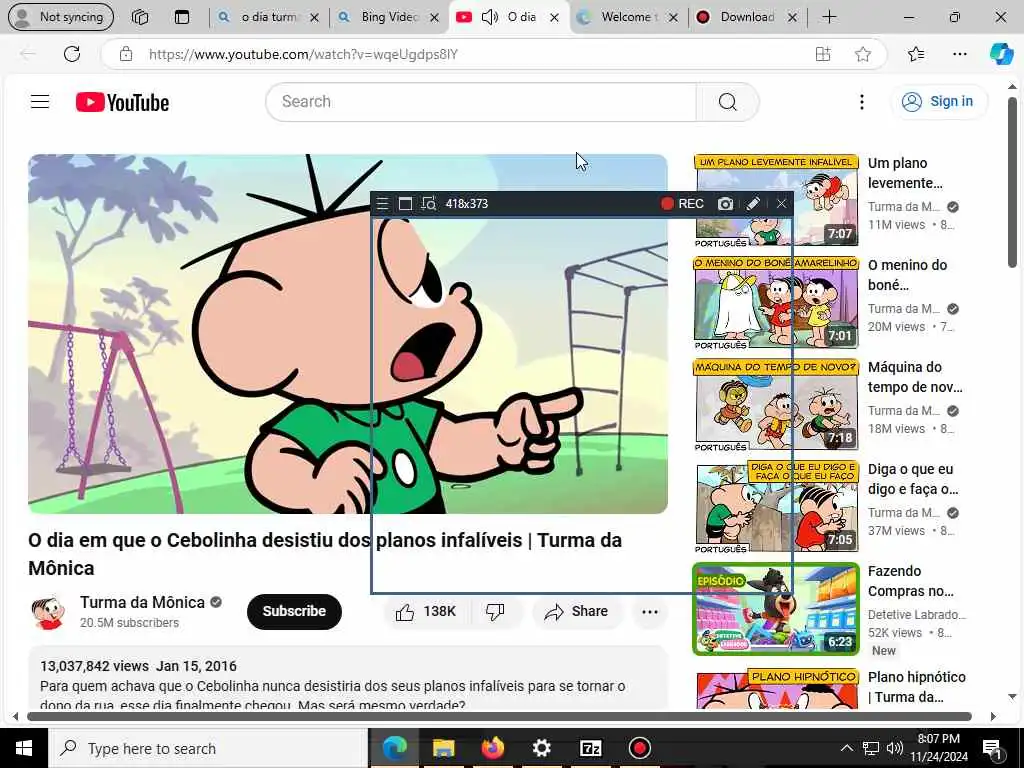
Task: Open 'Plano hipnótico | Turma da' video
Action: tap(916, 687)
